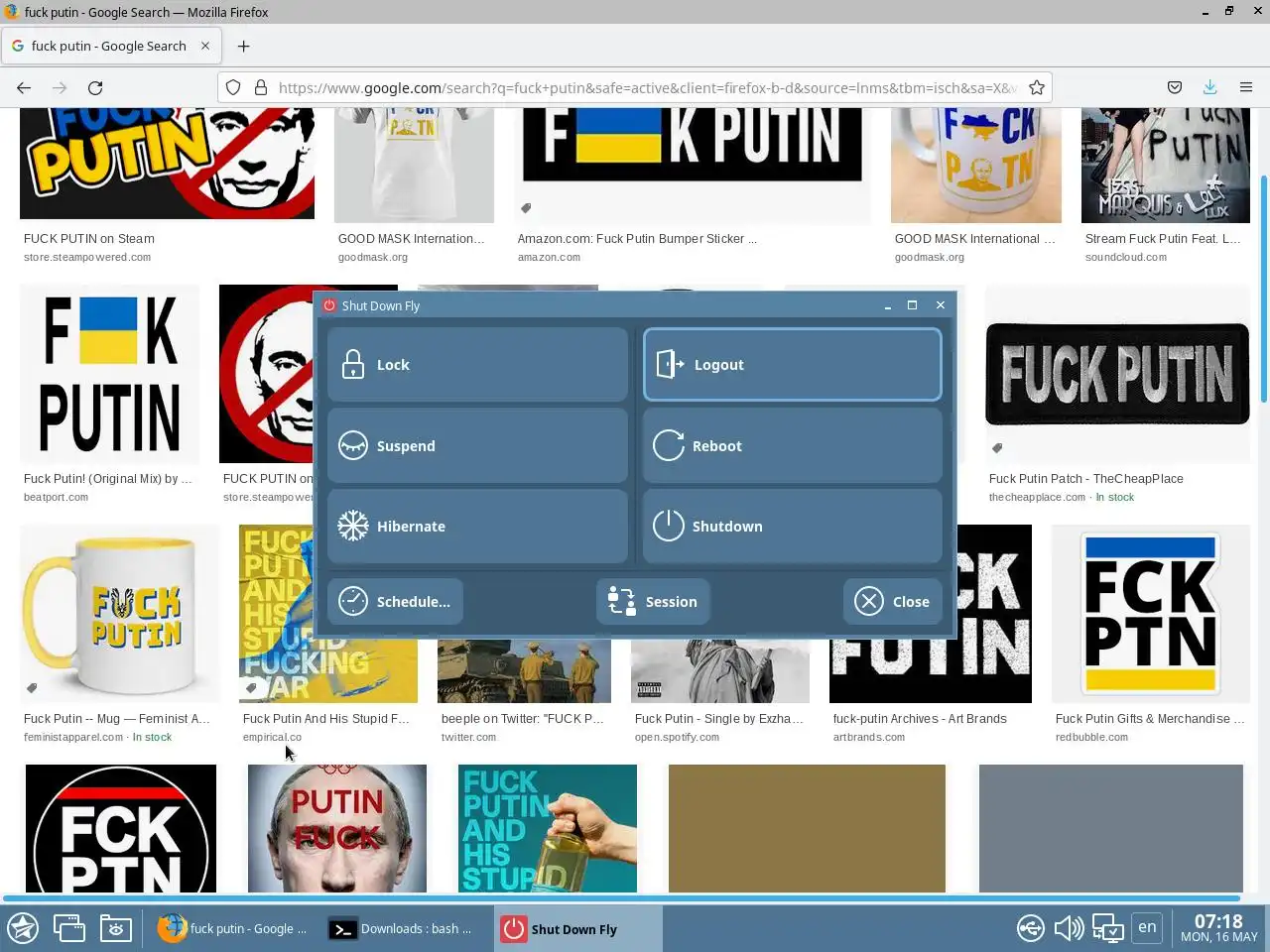Click the Hibernate snowflake icon

pyautogui.click(x=353, y=527)
